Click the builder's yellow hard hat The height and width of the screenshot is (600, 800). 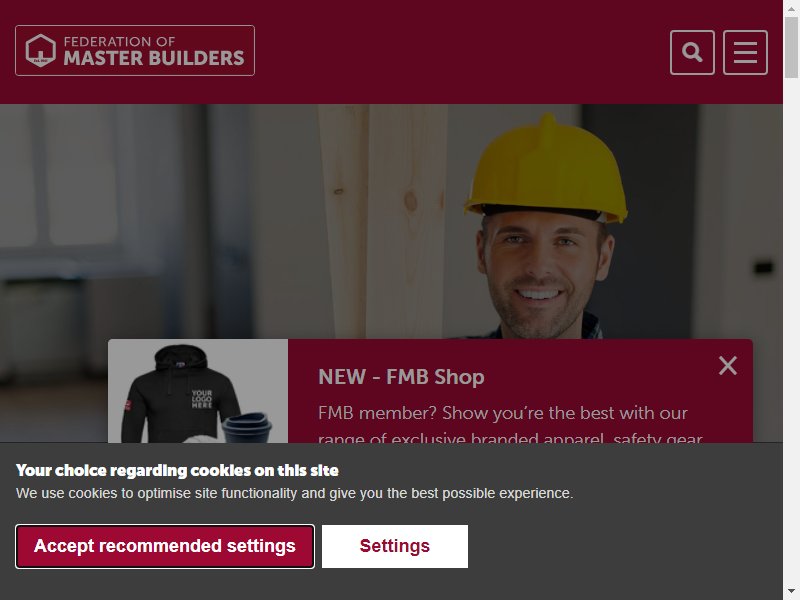[546, 168]
